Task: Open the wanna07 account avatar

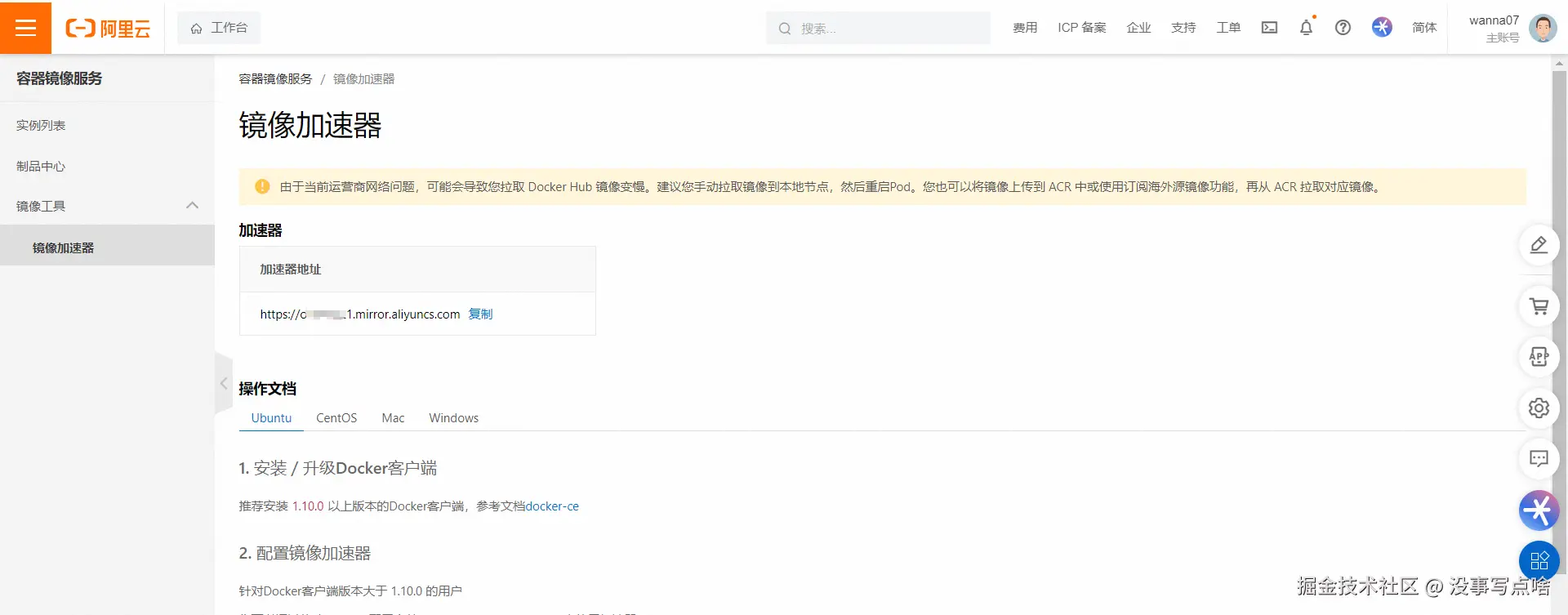Action: click(1543, 28)
